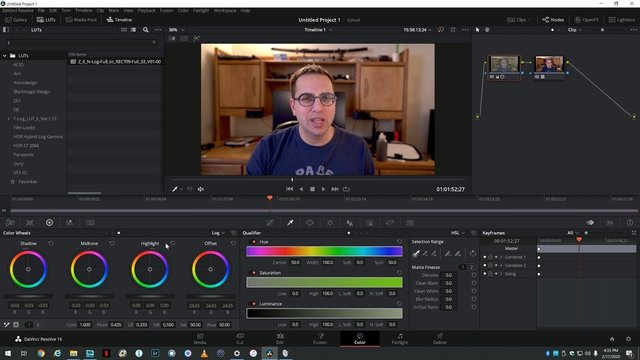The image size is (640, 360).
Task: Open the OpenFX panel button
Action: pyautogui.click(x=587, y=20)
